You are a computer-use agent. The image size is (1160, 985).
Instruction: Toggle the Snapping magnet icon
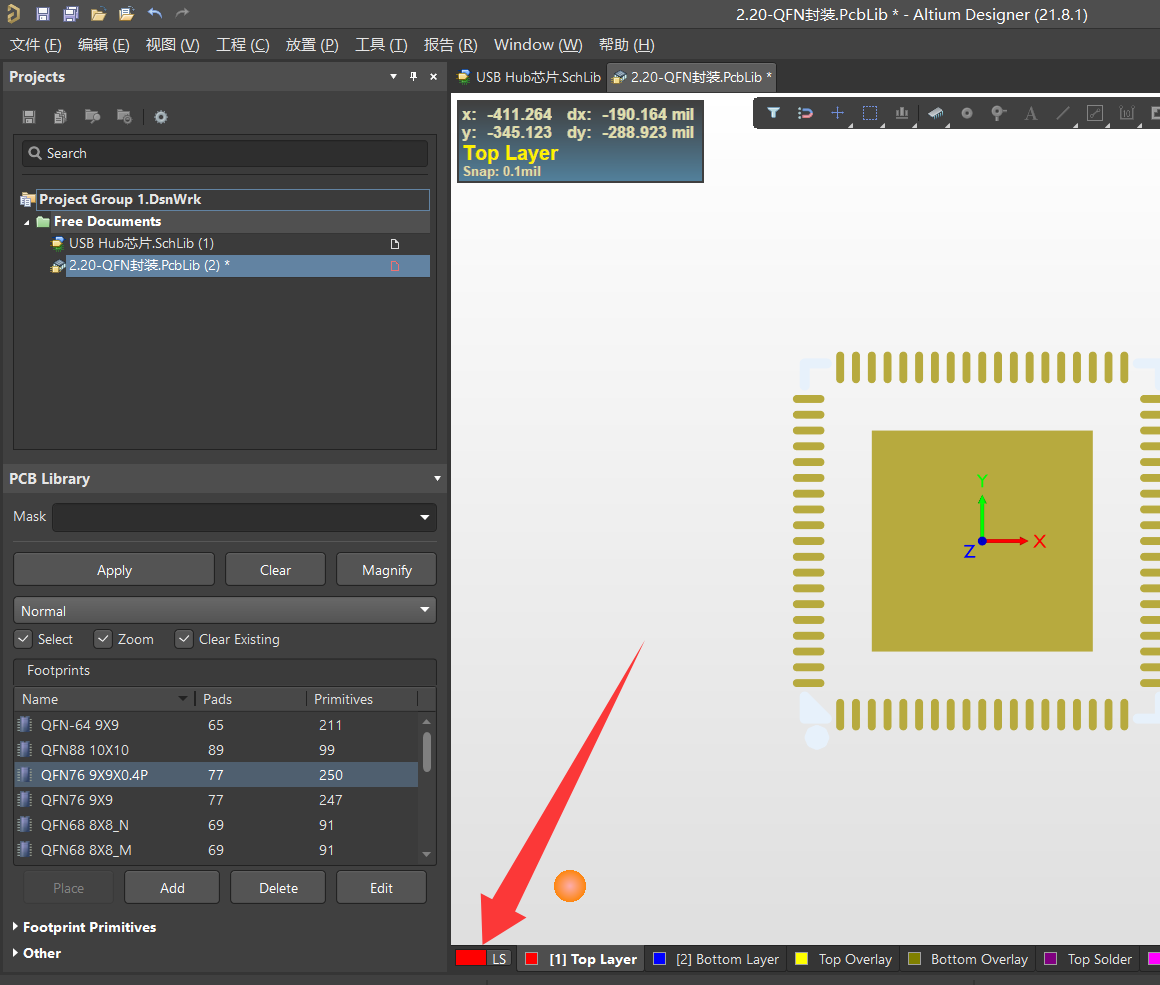point(805,113)
